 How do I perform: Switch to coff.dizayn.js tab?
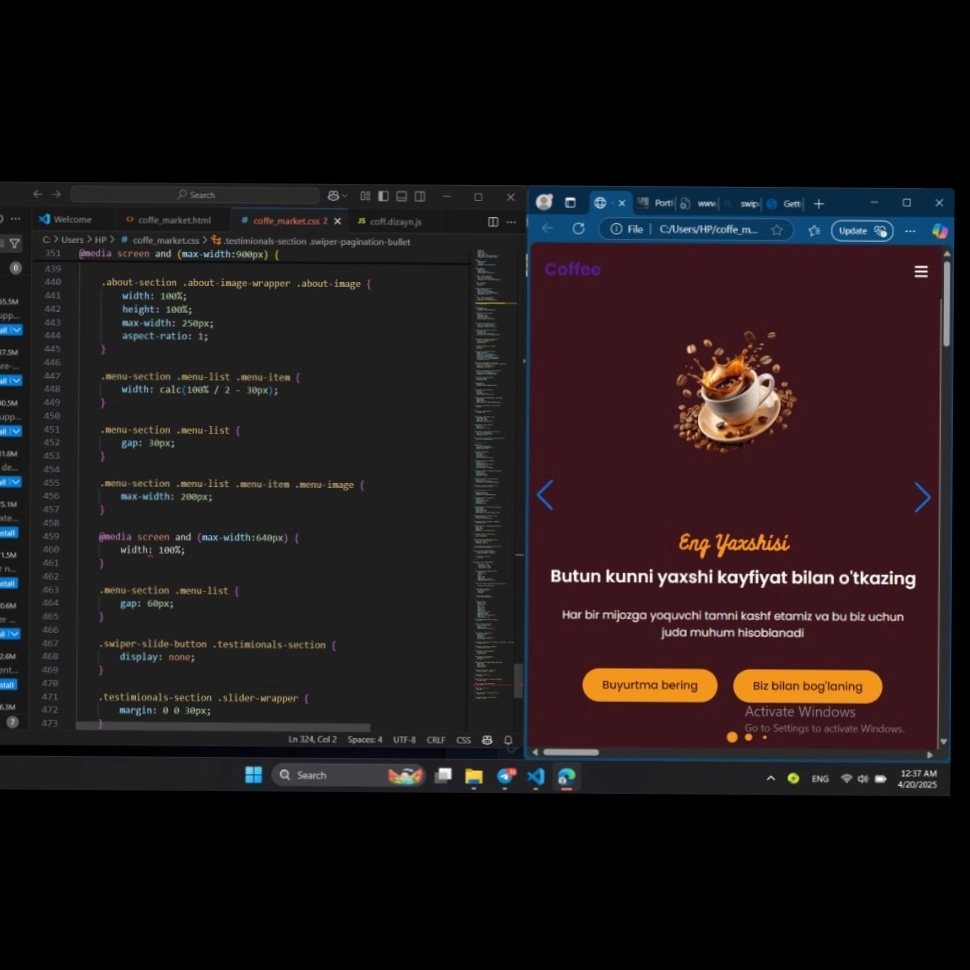(395, 221)
